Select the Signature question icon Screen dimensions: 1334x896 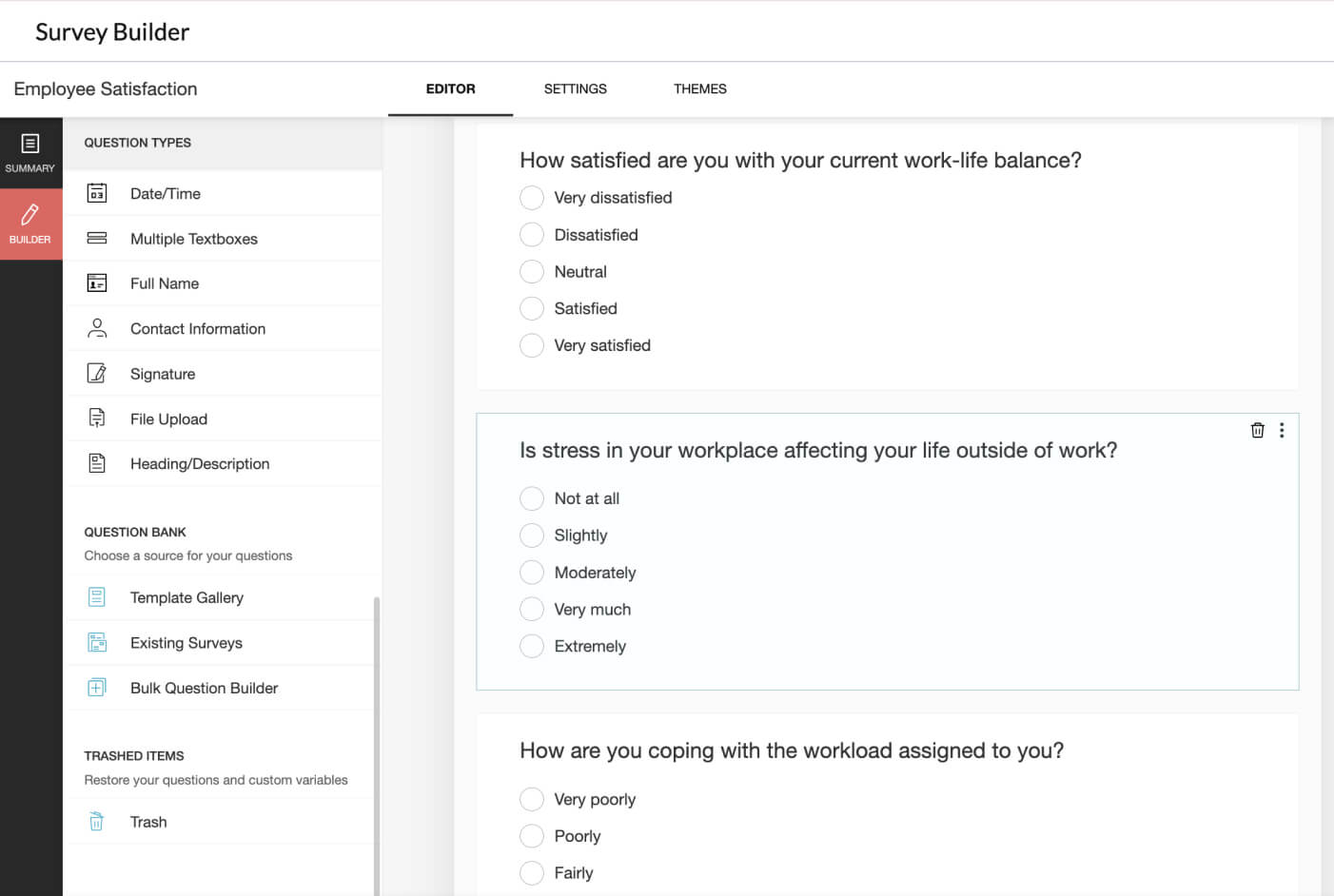coord(96,373)
